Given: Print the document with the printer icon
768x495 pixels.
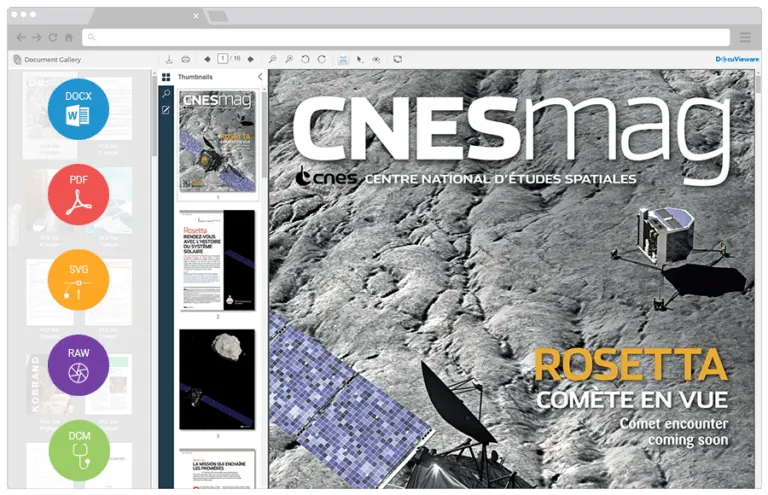Looking at the screenshot, I should pos(185,59).
